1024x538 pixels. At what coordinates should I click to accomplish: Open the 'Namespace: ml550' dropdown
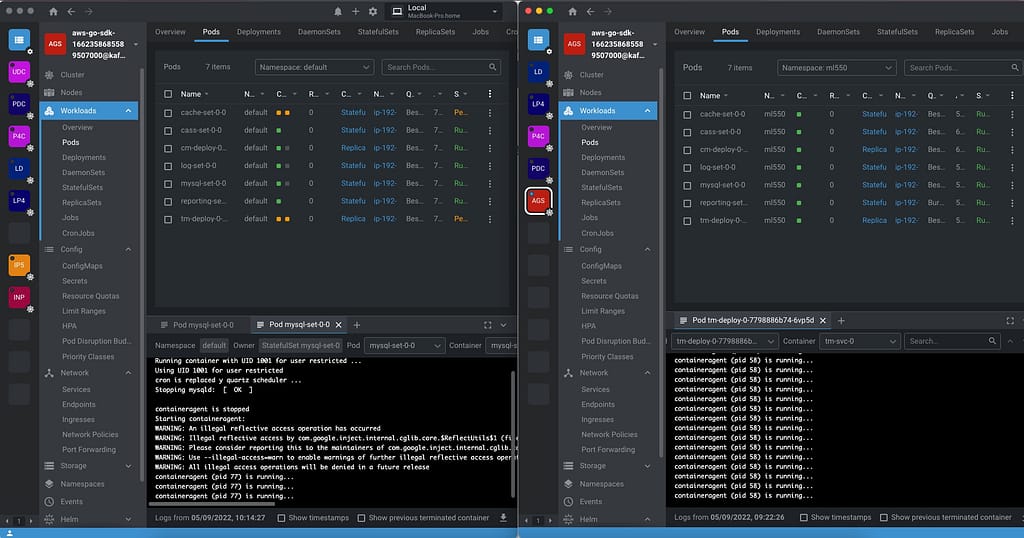[x=836, y=67]
